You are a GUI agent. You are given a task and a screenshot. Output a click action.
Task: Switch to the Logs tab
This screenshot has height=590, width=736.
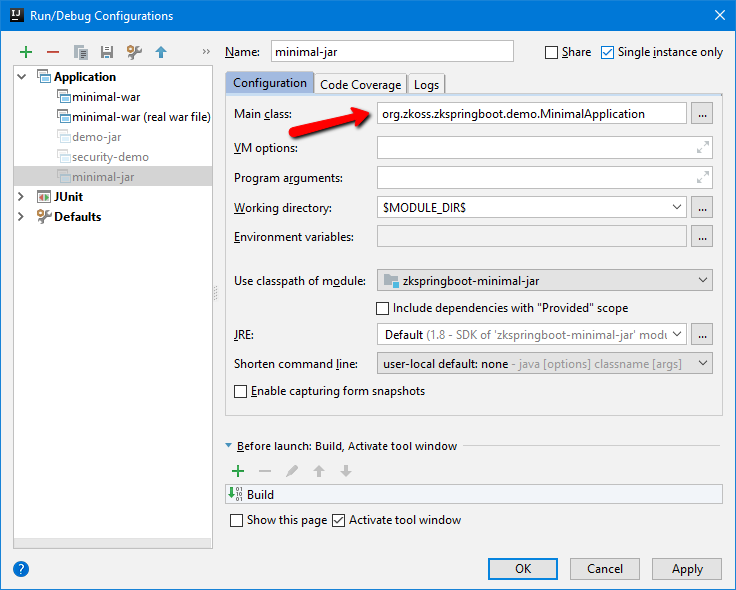pyautogui.click(x=426, y=85)
